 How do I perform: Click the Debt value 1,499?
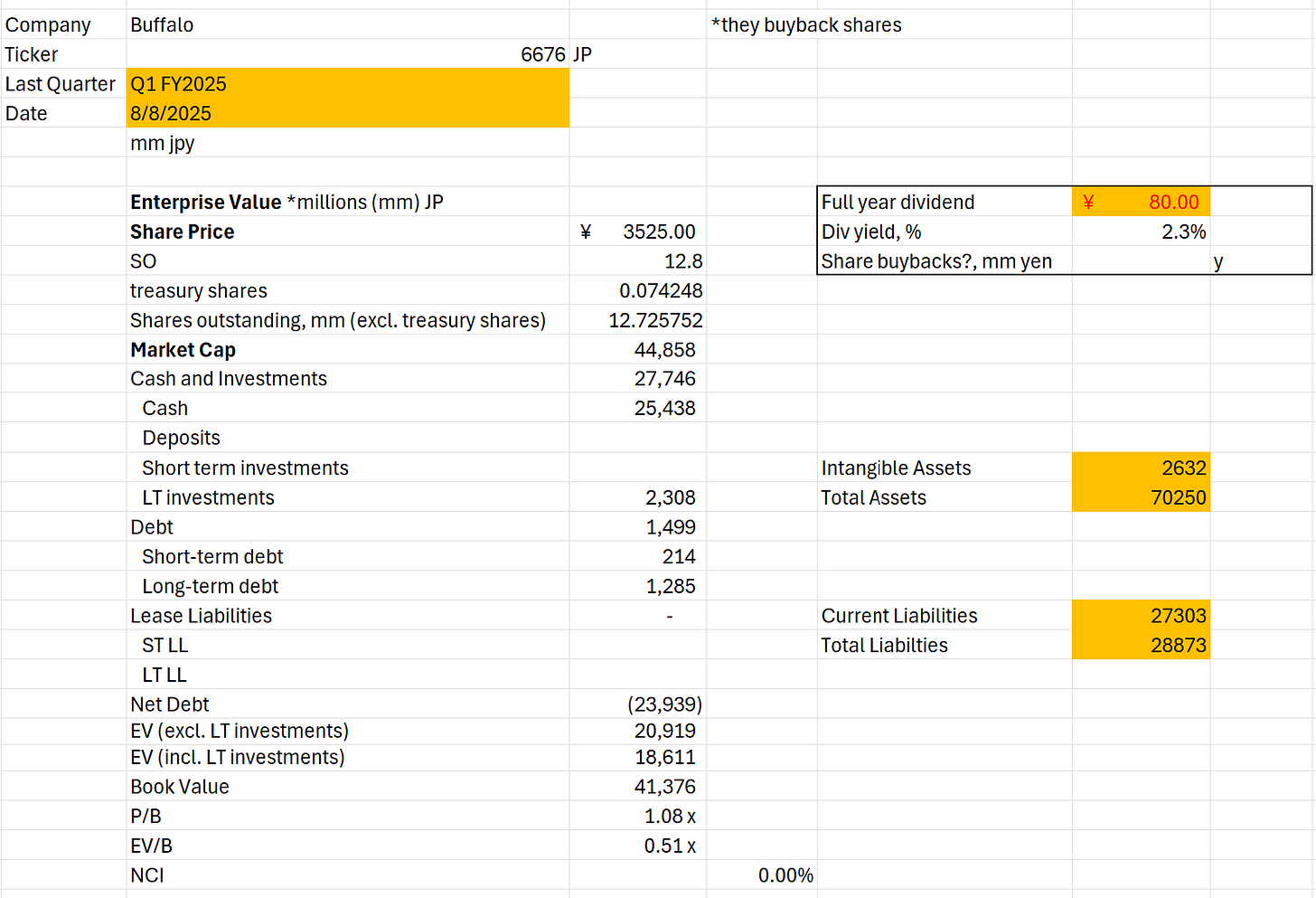(671, 527)
